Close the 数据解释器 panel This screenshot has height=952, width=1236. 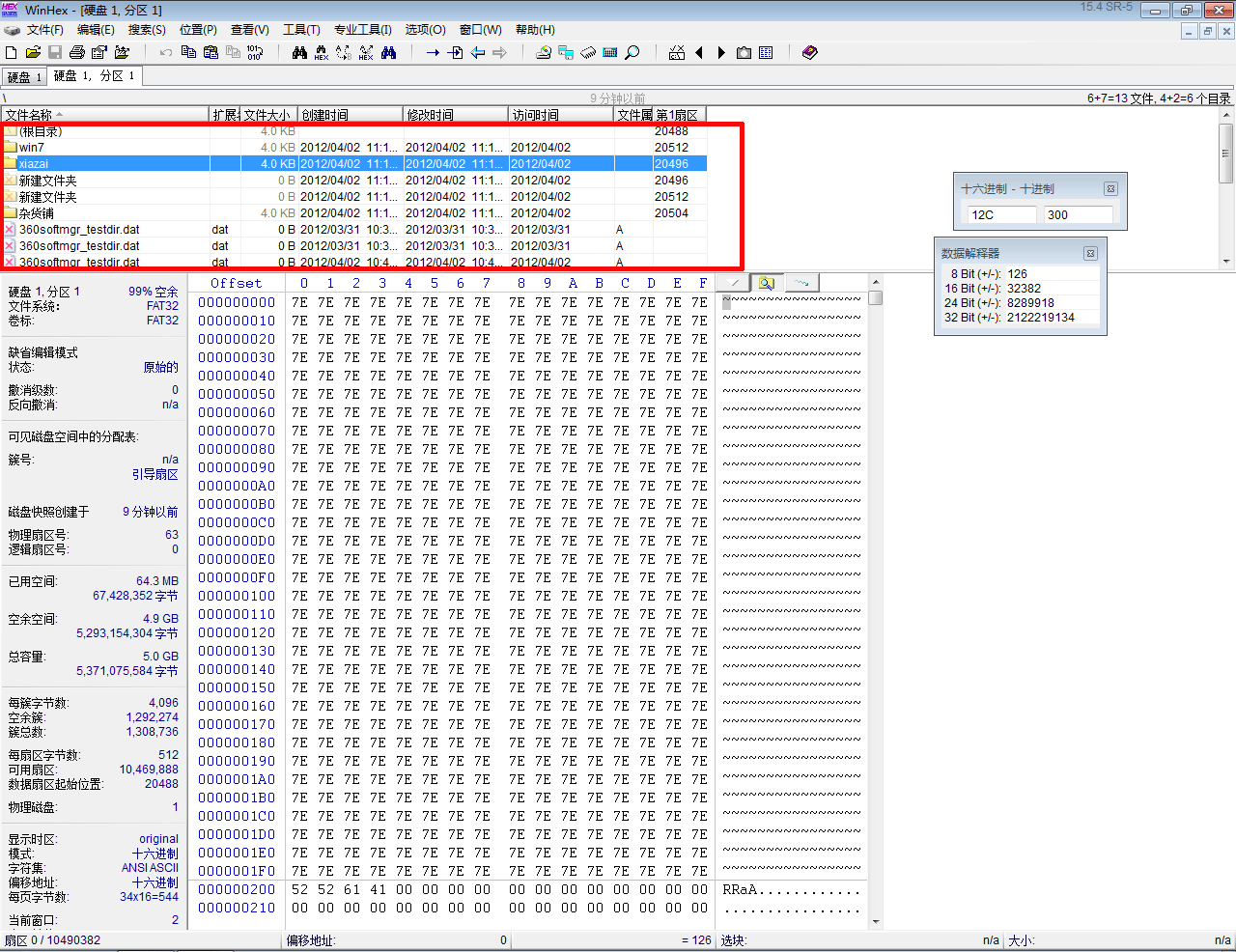click(1090, 254)
